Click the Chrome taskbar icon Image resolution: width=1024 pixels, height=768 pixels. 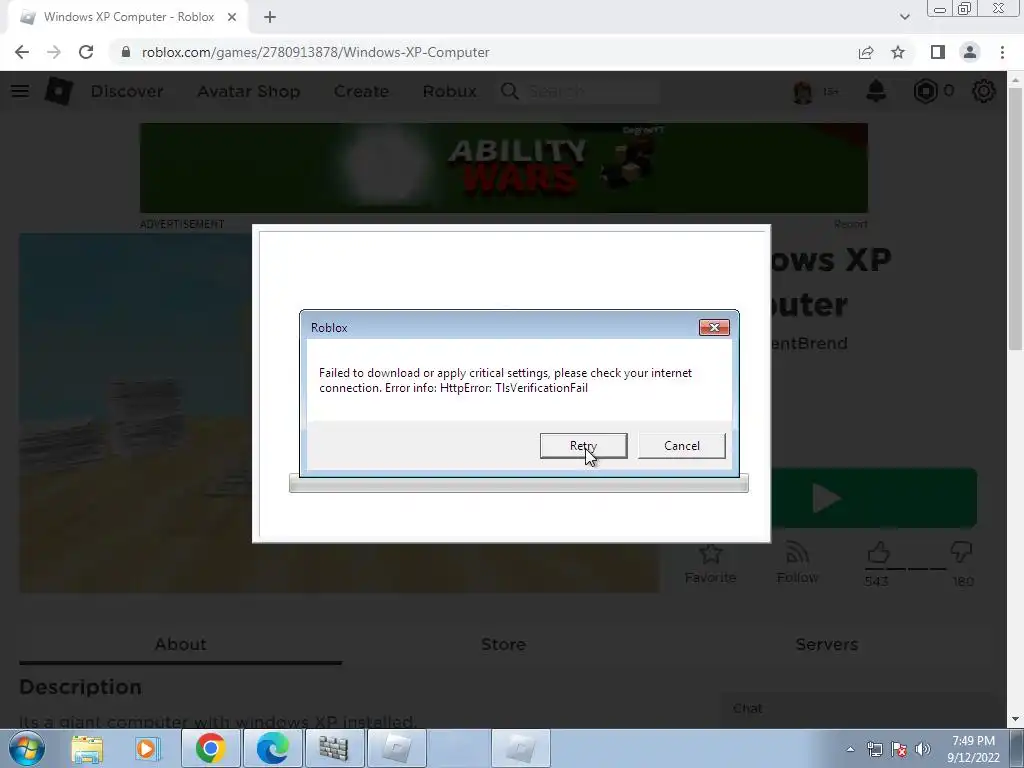tap(210, 748)
